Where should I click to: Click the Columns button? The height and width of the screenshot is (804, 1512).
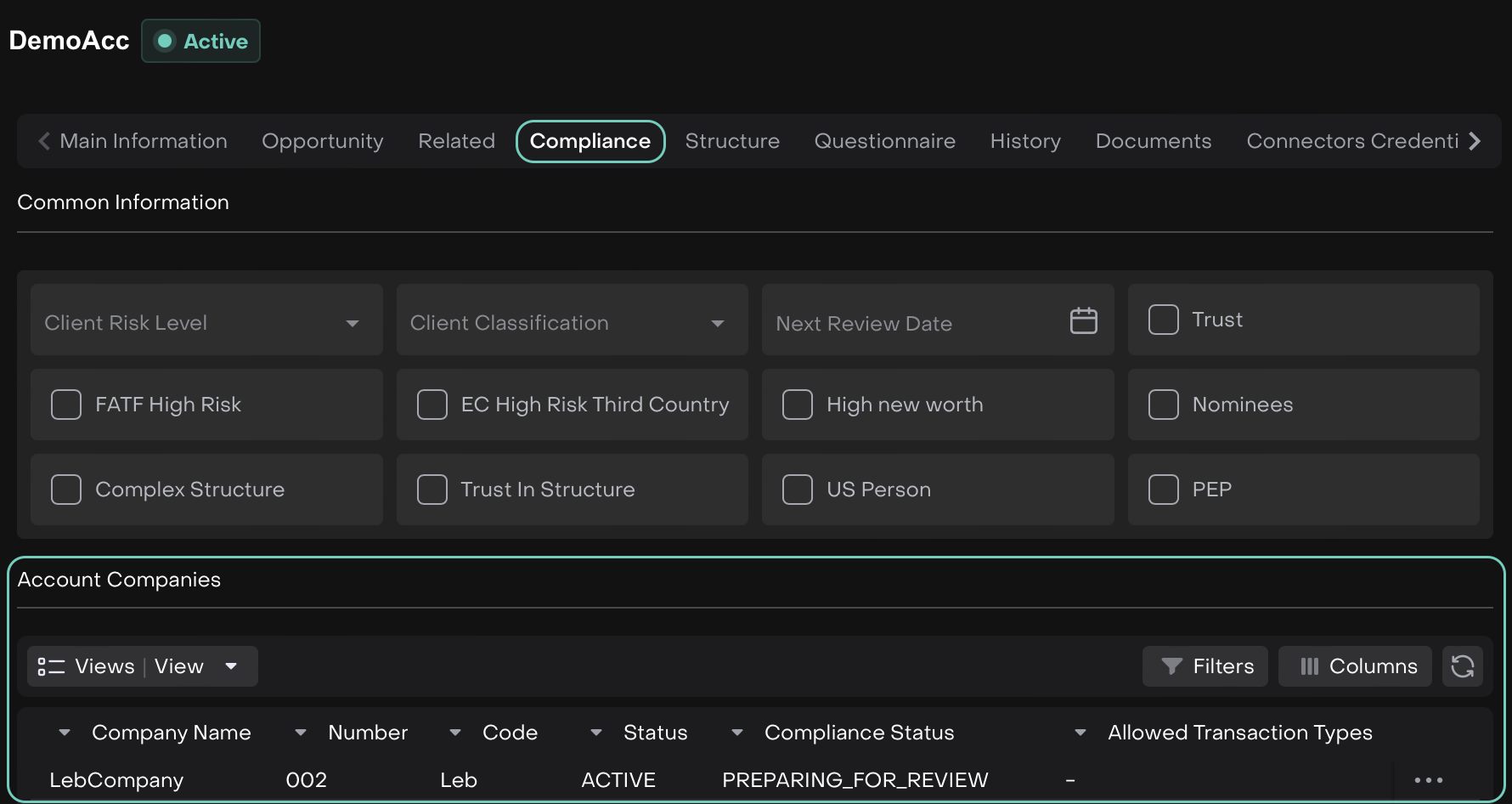tap(1356, 666)
